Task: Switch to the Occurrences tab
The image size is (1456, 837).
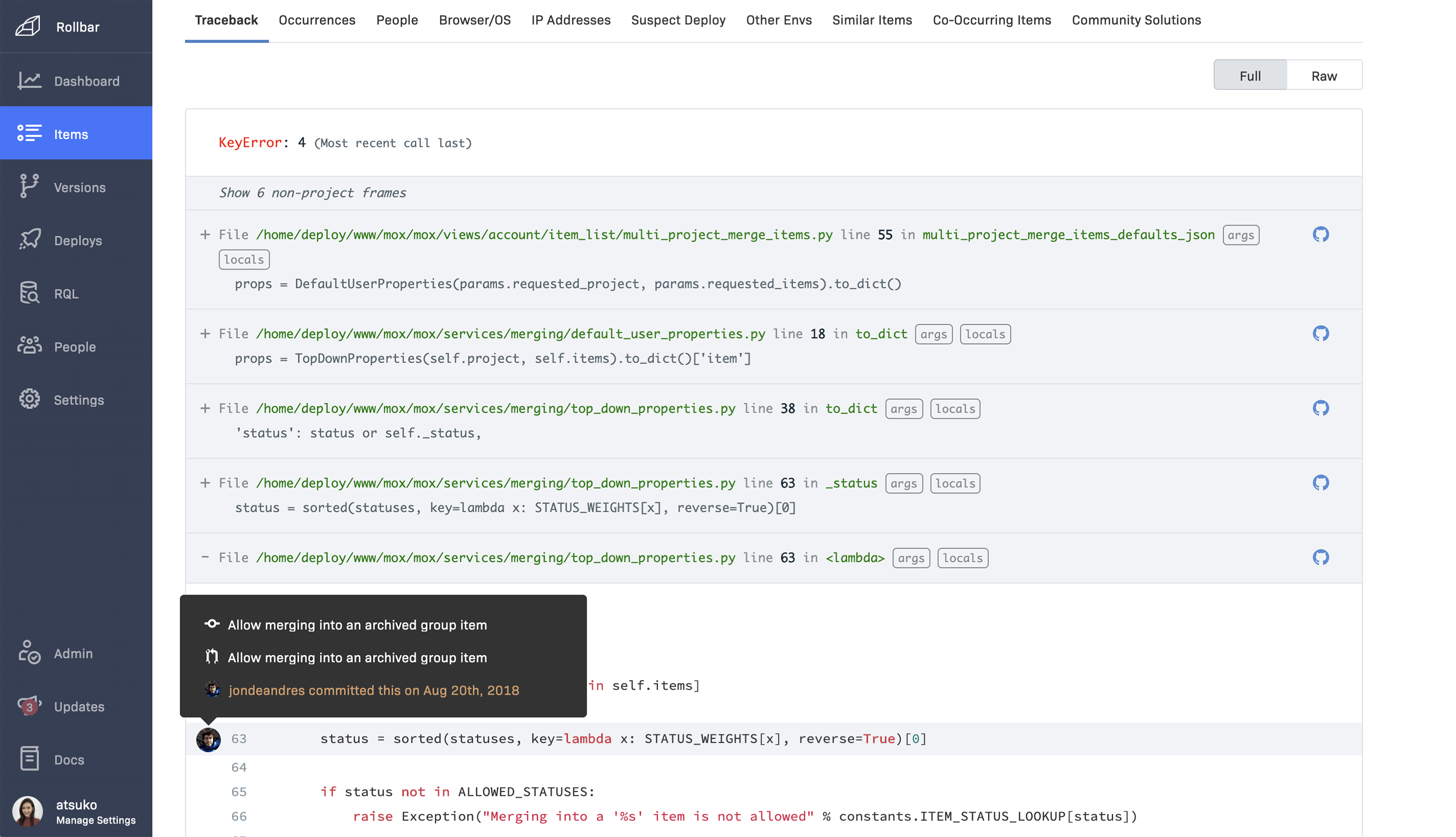Action: [317, 19]
